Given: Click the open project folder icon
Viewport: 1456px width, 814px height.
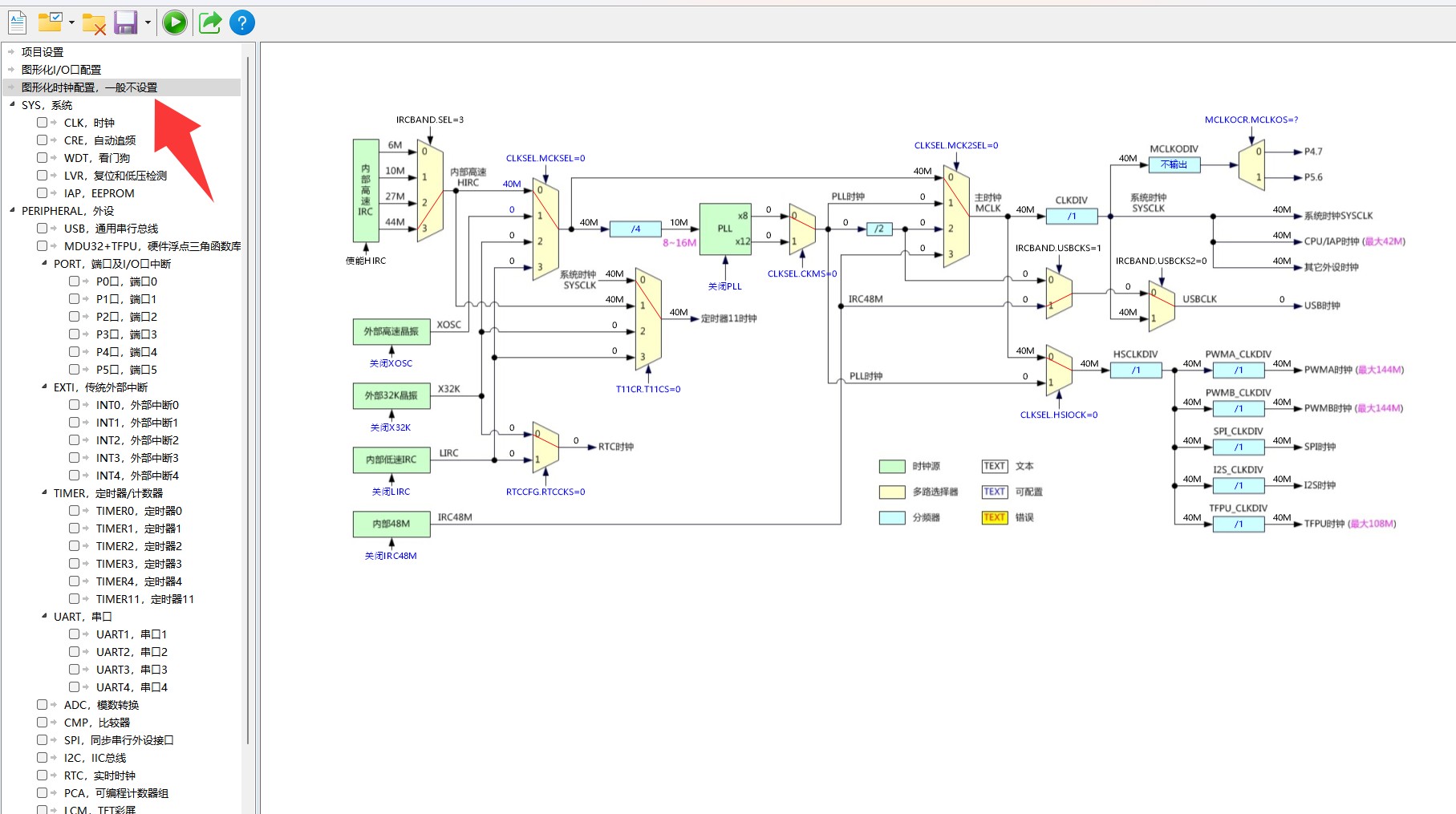Looking at the screenshot, I should click(x=50, y=22).
